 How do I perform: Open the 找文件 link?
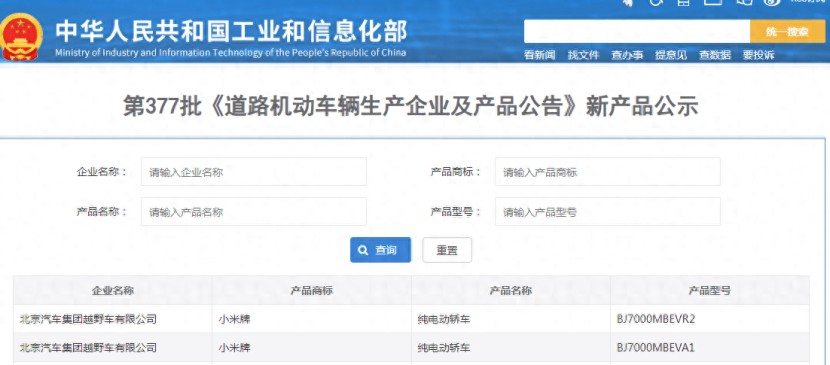coord(583,54)
